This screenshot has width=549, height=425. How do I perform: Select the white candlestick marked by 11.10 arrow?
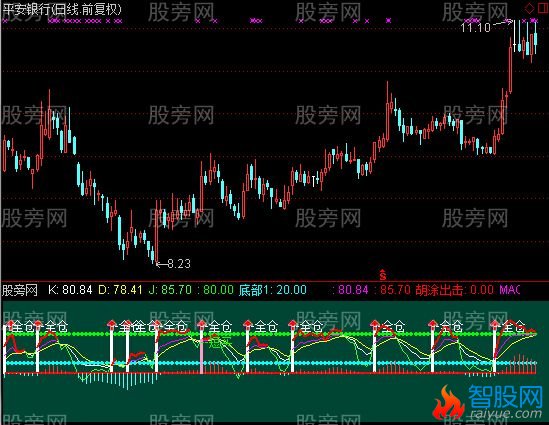click(x=514, y=36)
